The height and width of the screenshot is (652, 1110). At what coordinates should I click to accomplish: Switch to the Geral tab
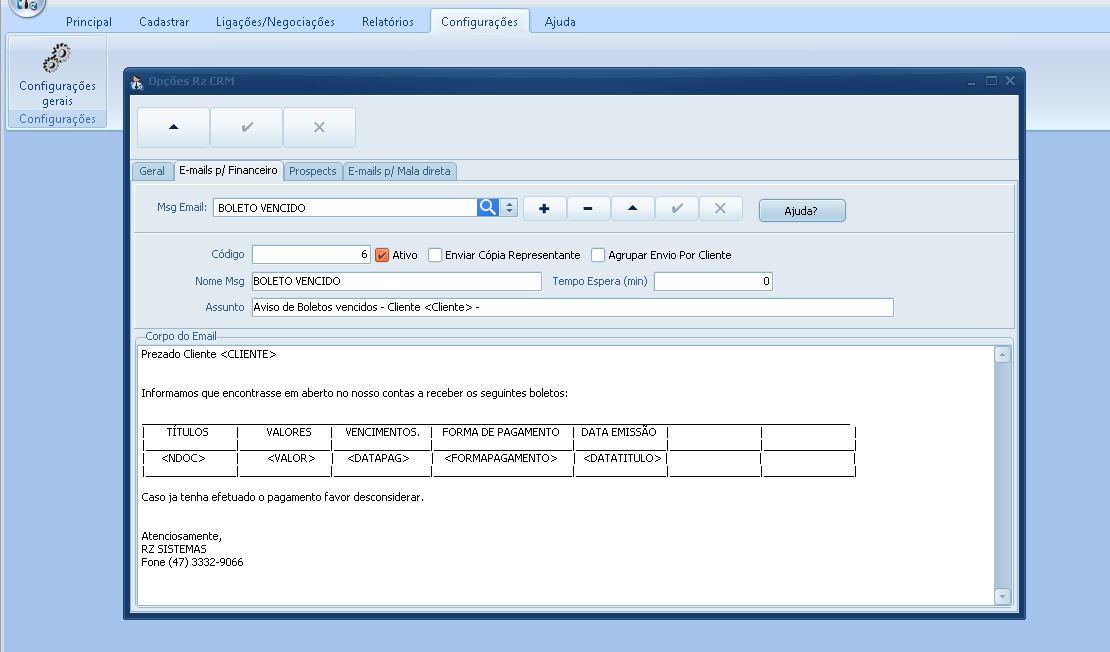(152, 171)
